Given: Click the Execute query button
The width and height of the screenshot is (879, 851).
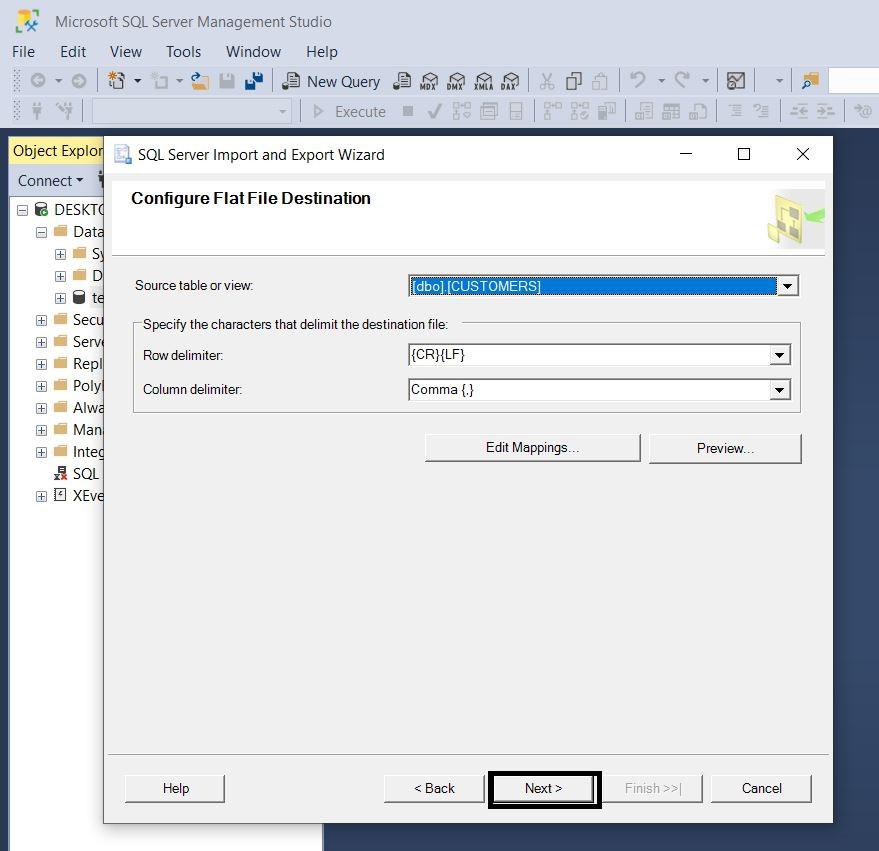Looking at the screenshot, I should pyautogui.click(x=349, y=112).
